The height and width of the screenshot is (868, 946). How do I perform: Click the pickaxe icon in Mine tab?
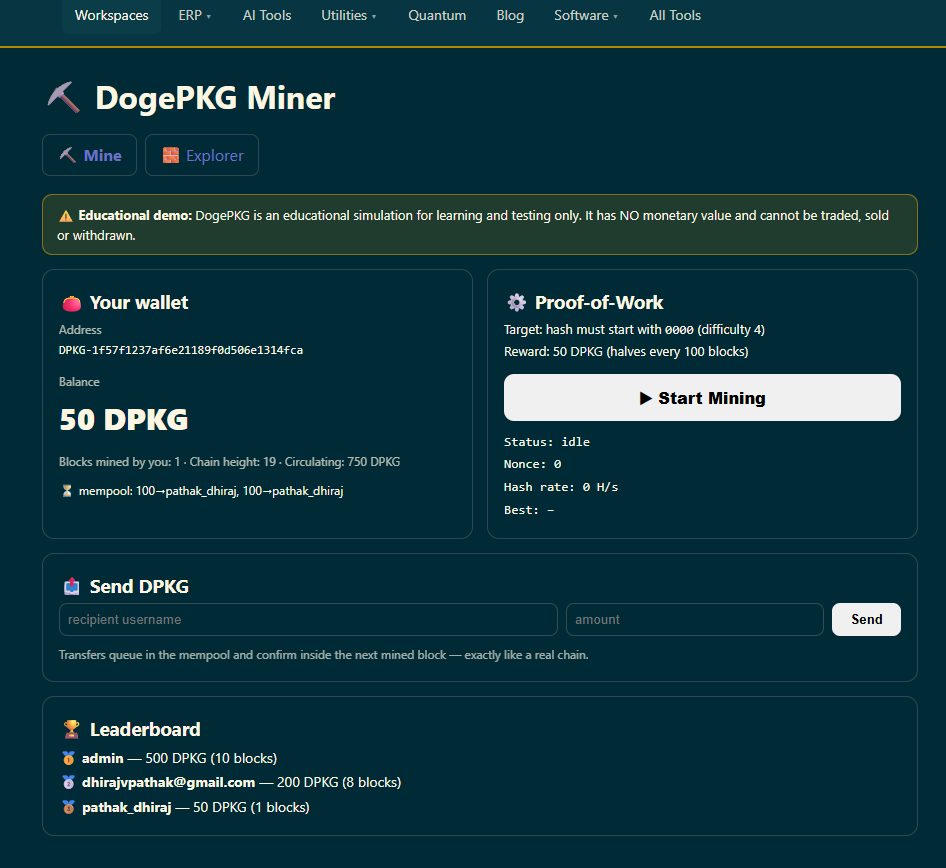click(68, 155)
